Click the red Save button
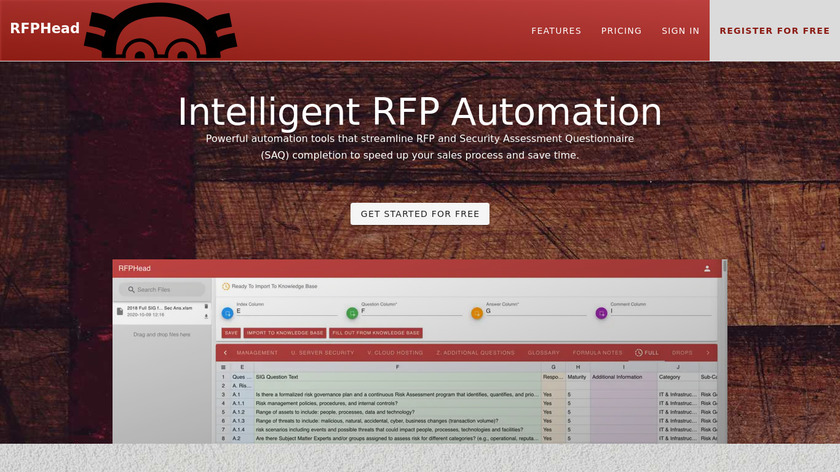The image size is (840, 472). (x=231, y=333)
